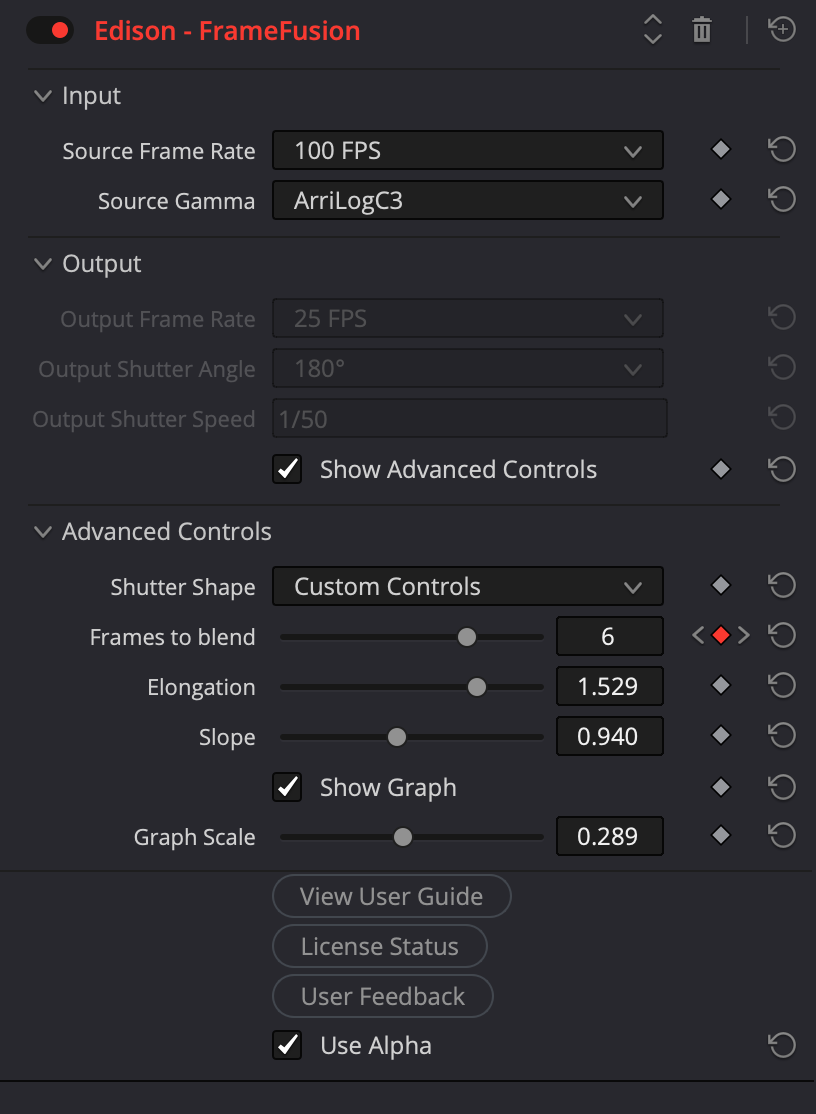
Task: Uncheck Show Advanced Controls checkbox
Action: pos(288,470)
